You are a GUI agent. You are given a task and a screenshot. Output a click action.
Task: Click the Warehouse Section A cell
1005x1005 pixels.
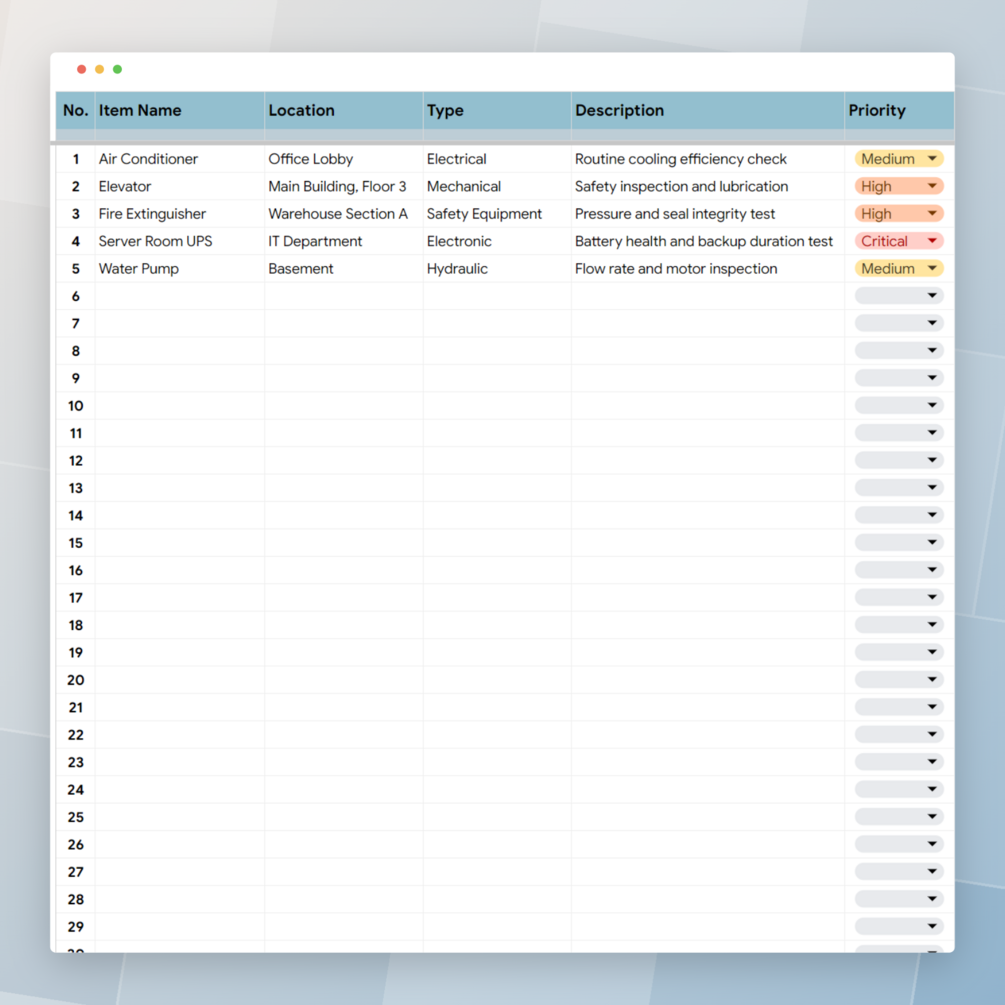click(344, 213)
